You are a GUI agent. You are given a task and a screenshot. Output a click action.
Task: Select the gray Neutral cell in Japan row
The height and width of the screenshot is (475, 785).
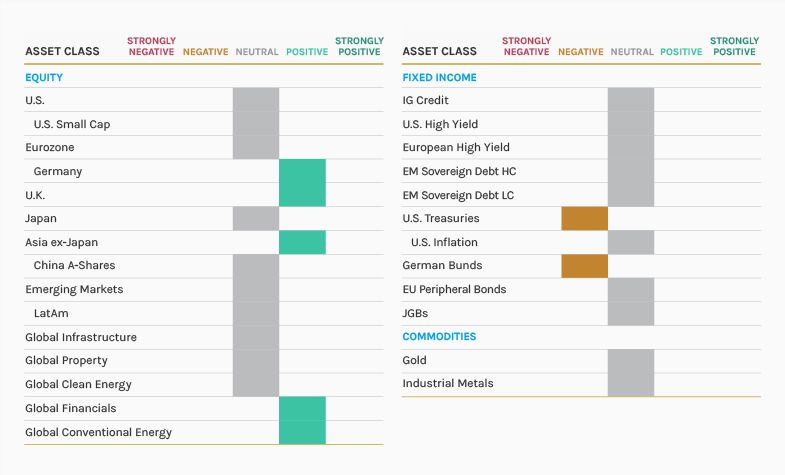pyautogui.click(x=256, y=218)
